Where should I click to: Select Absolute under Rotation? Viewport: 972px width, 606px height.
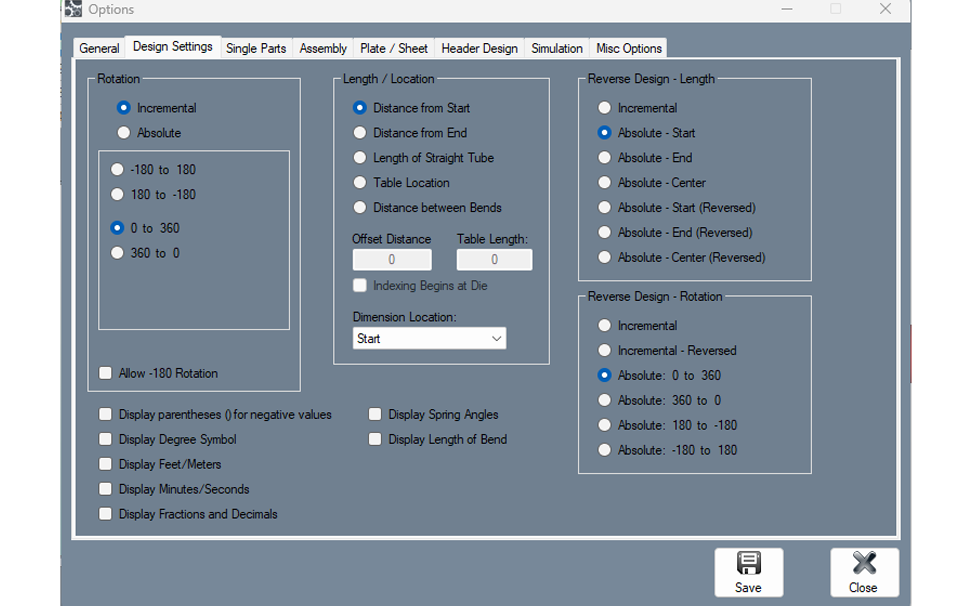click(x=149, y=133)
